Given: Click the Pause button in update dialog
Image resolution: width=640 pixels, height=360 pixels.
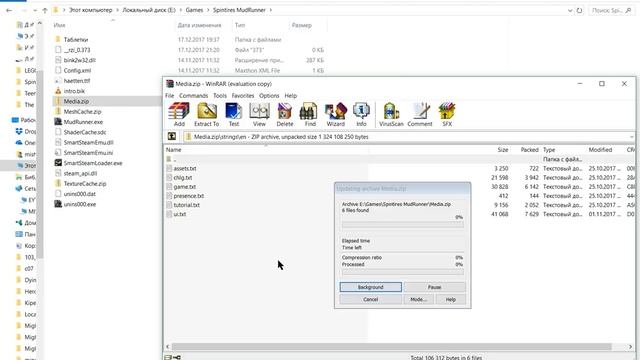Looking at the screenshot, I should [434, 287].
